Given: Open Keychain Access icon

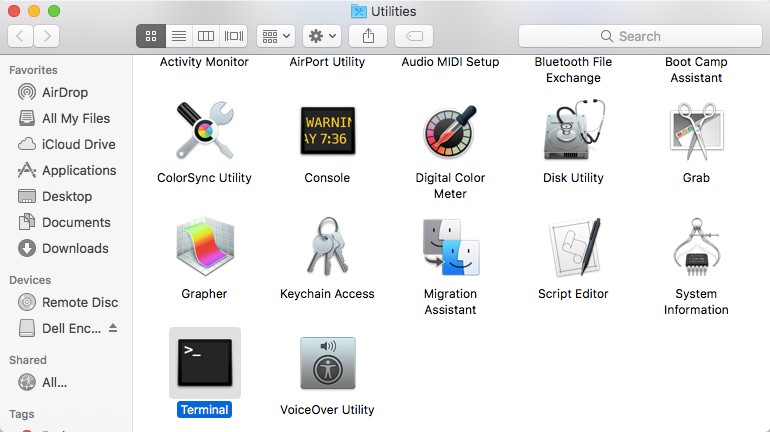Looking at the screenshot, I should tap(327, 248).
